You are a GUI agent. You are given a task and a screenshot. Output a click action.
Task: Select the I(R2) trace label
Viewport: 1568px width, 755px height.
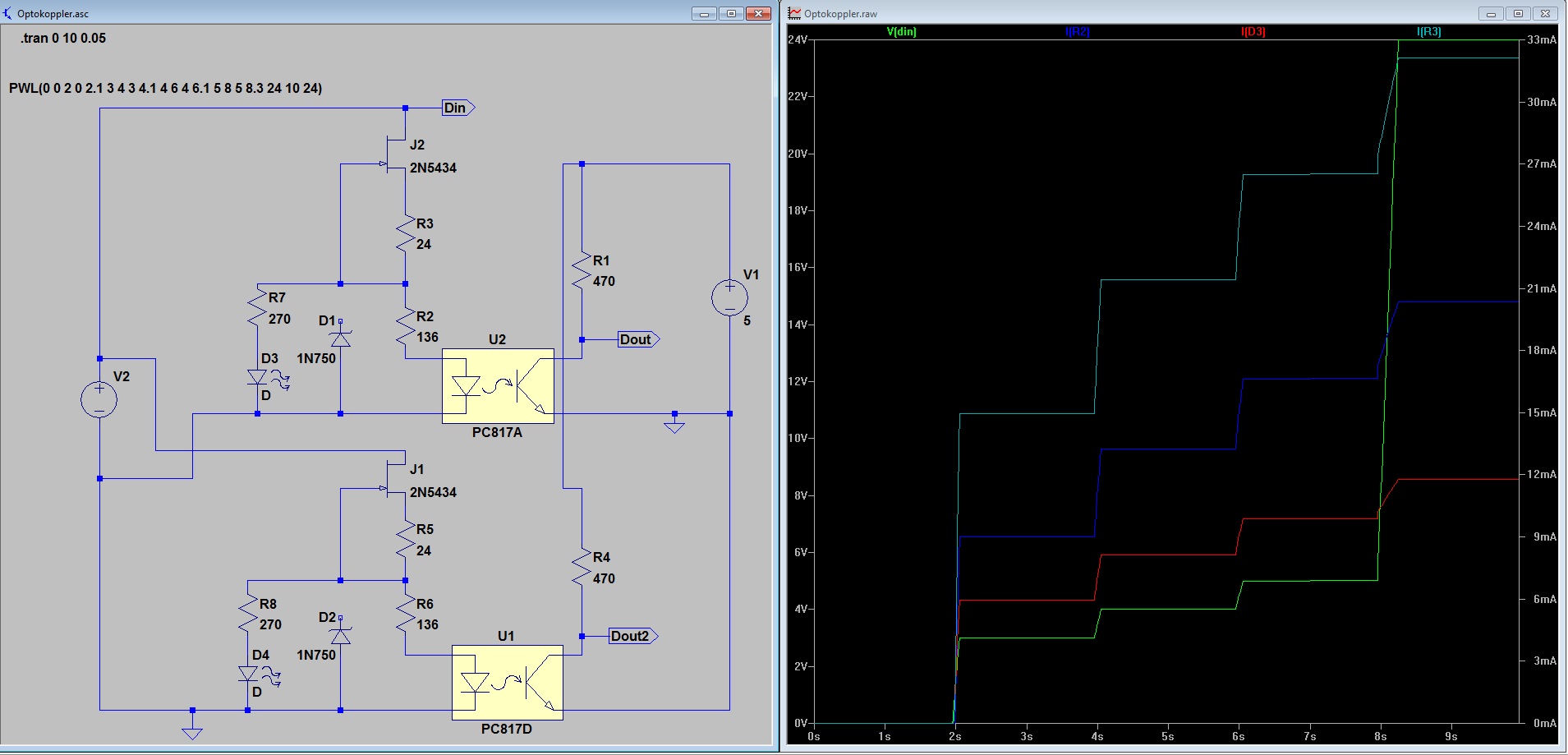[x=1077, y=32]
